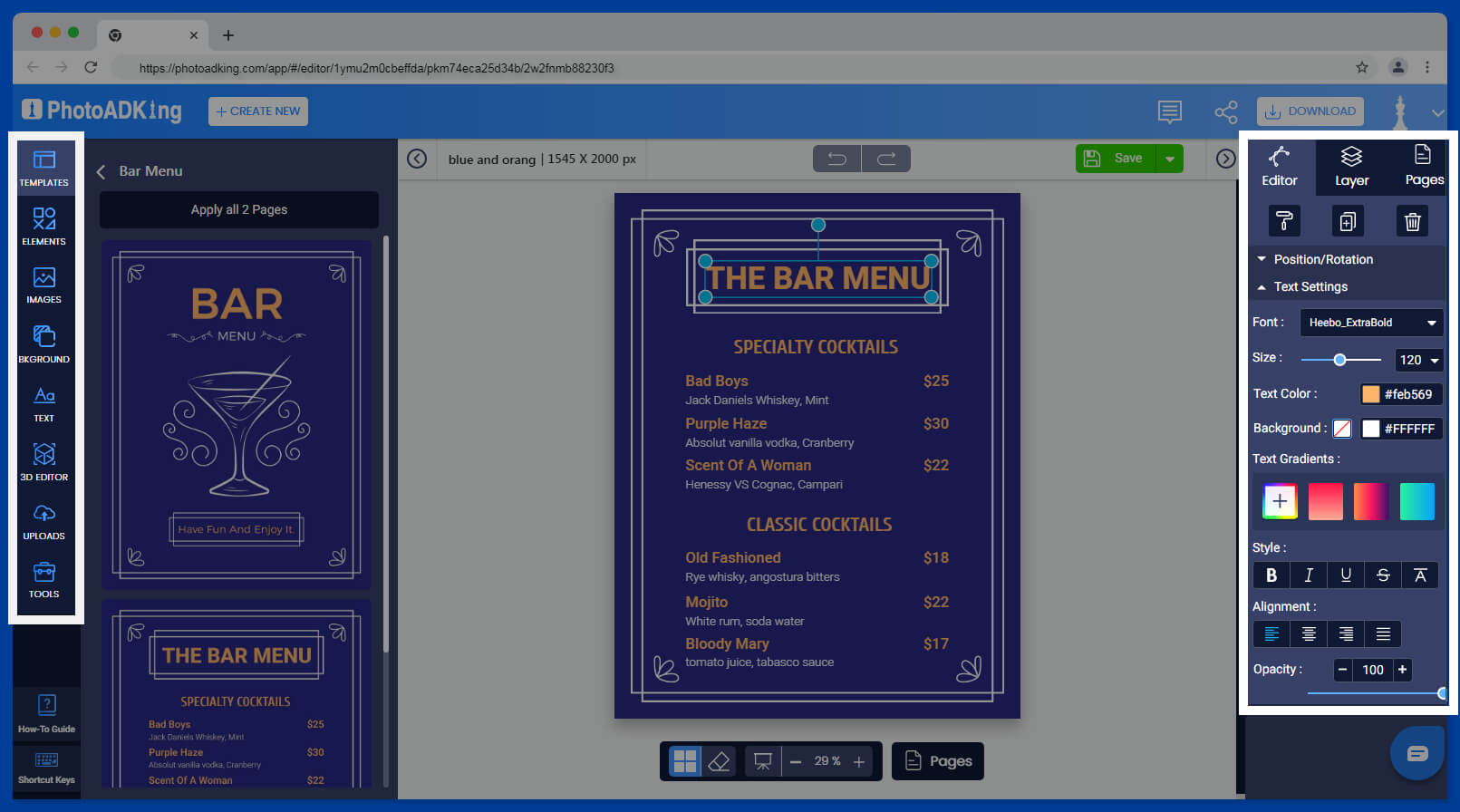Toggle bold text style
This screenshot has width=1460, height=812.
1271,575
